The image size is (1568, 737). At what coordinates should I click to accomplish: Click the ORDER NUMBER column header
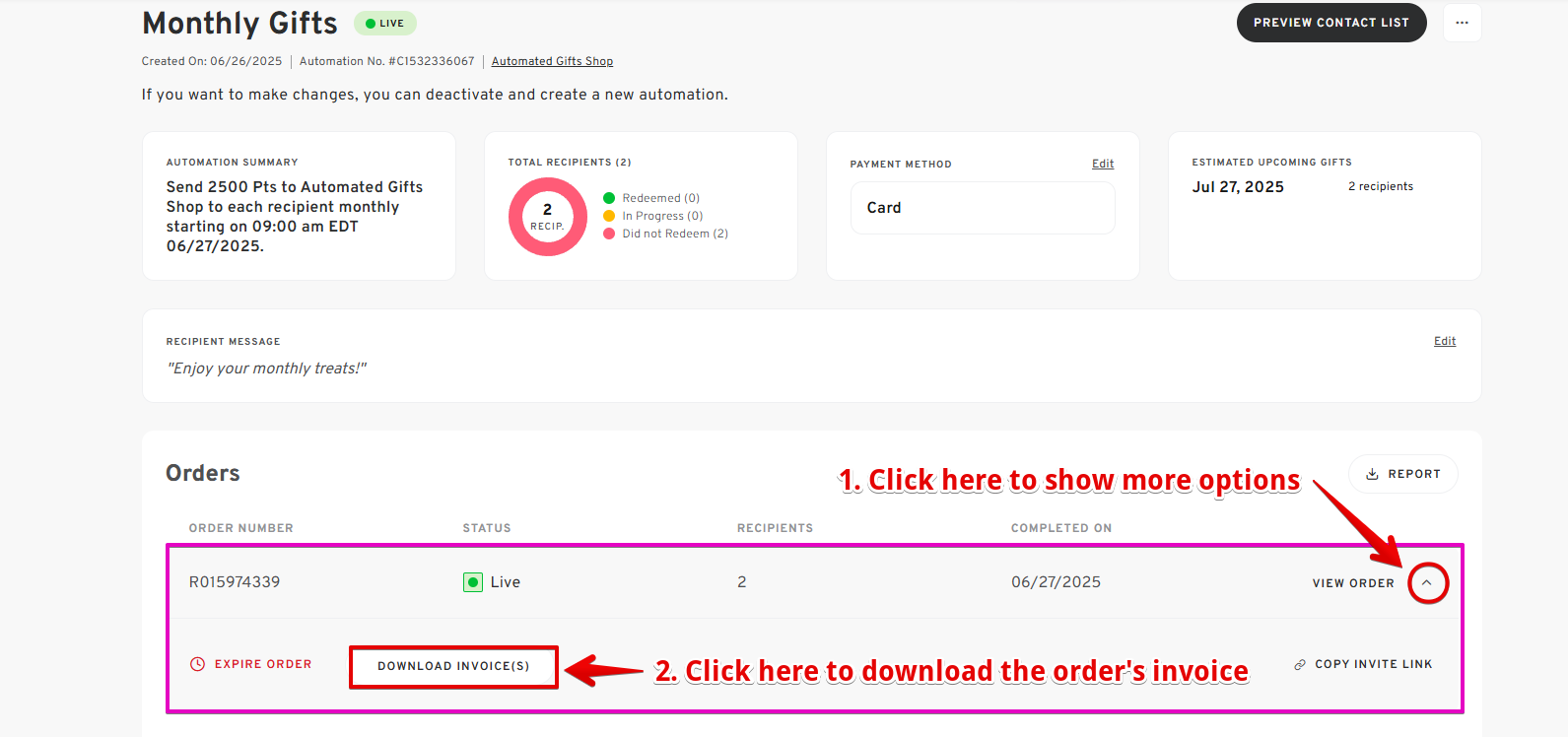[241, 528]
